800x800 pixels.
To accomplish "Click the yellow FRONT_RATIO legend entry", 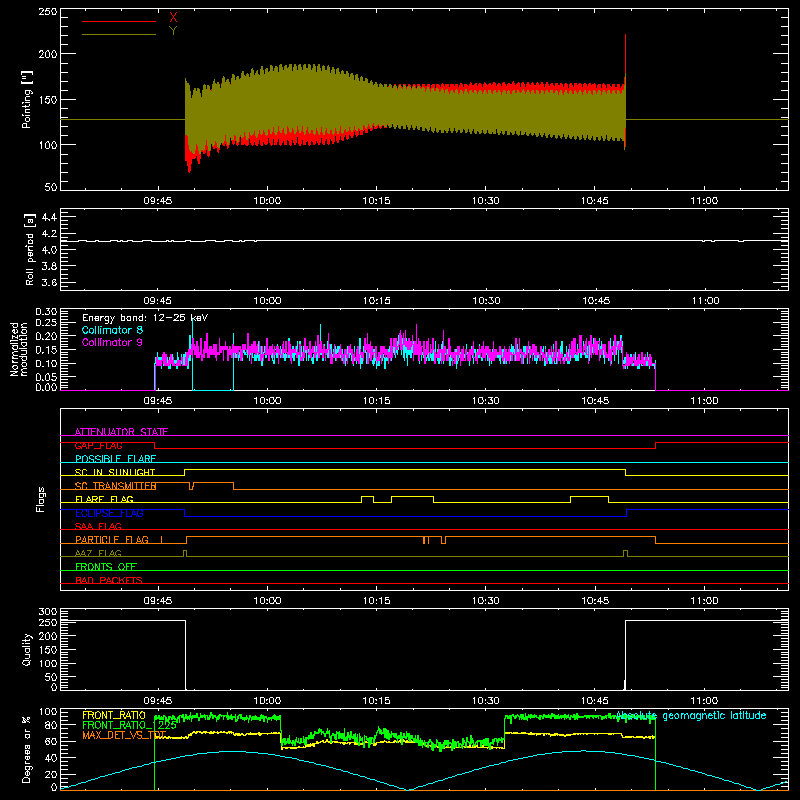I will pyautogui.click(x=114, y=715).
